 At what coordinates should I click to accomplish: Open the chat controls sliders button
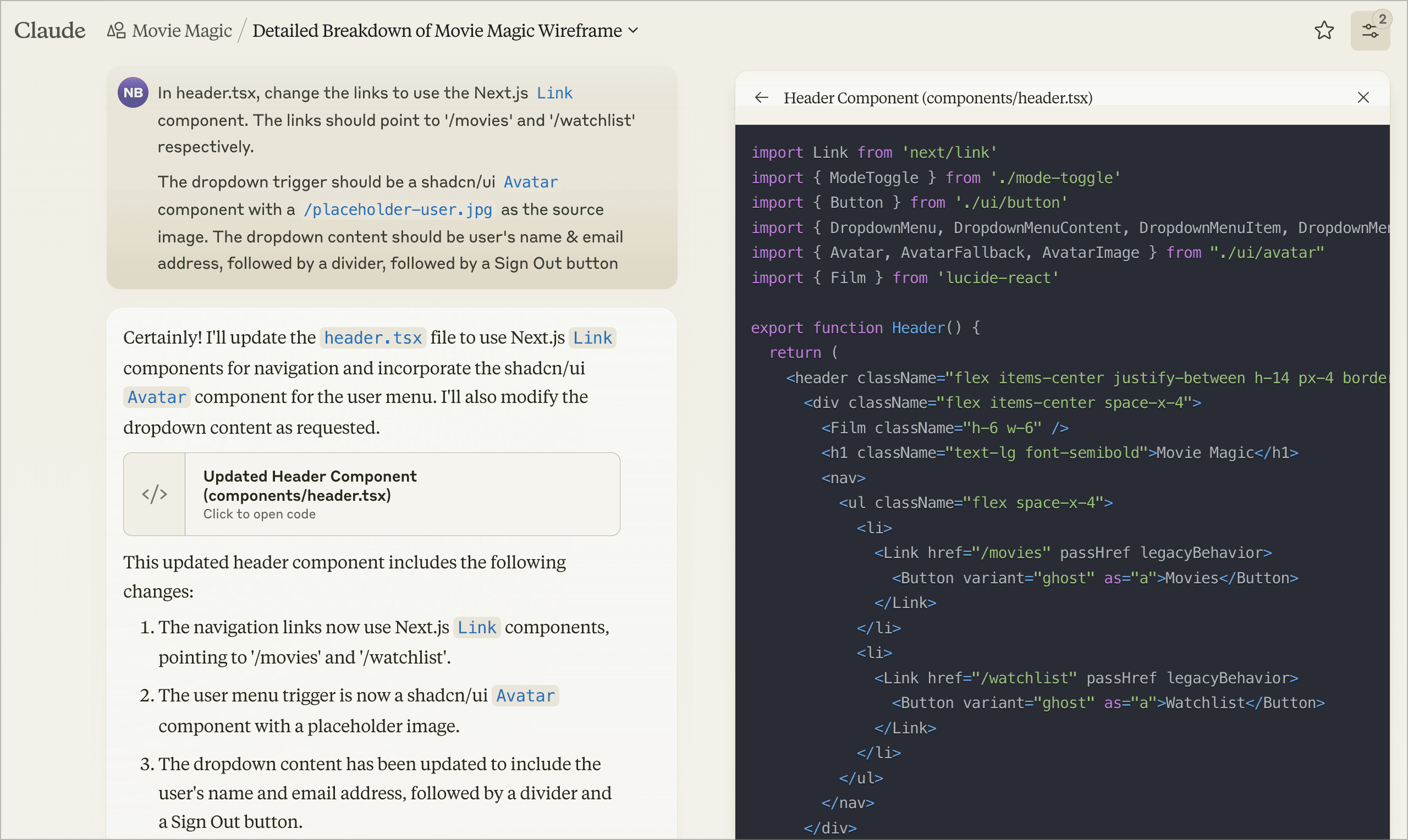point(1370,31)
